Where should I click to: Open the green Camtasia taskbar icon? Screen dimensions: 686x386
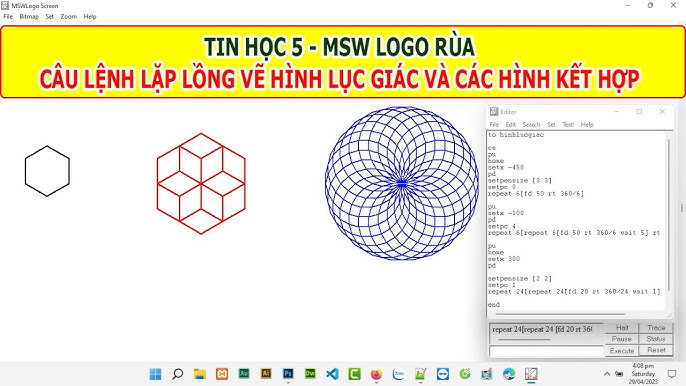(354, 374)
